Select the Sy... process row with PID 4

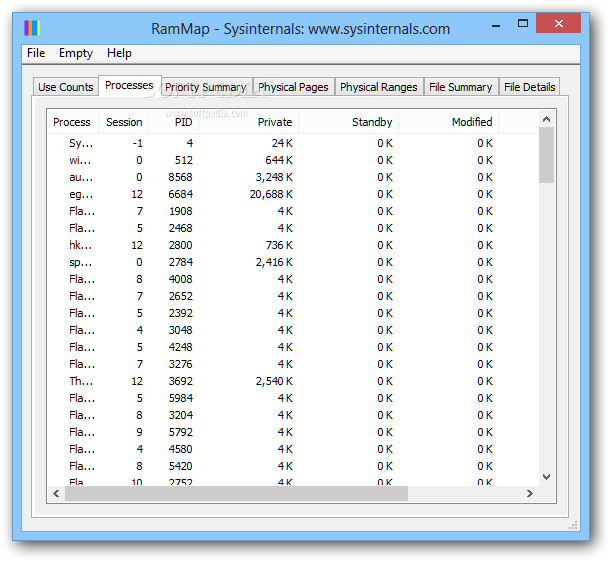point(293,143)
